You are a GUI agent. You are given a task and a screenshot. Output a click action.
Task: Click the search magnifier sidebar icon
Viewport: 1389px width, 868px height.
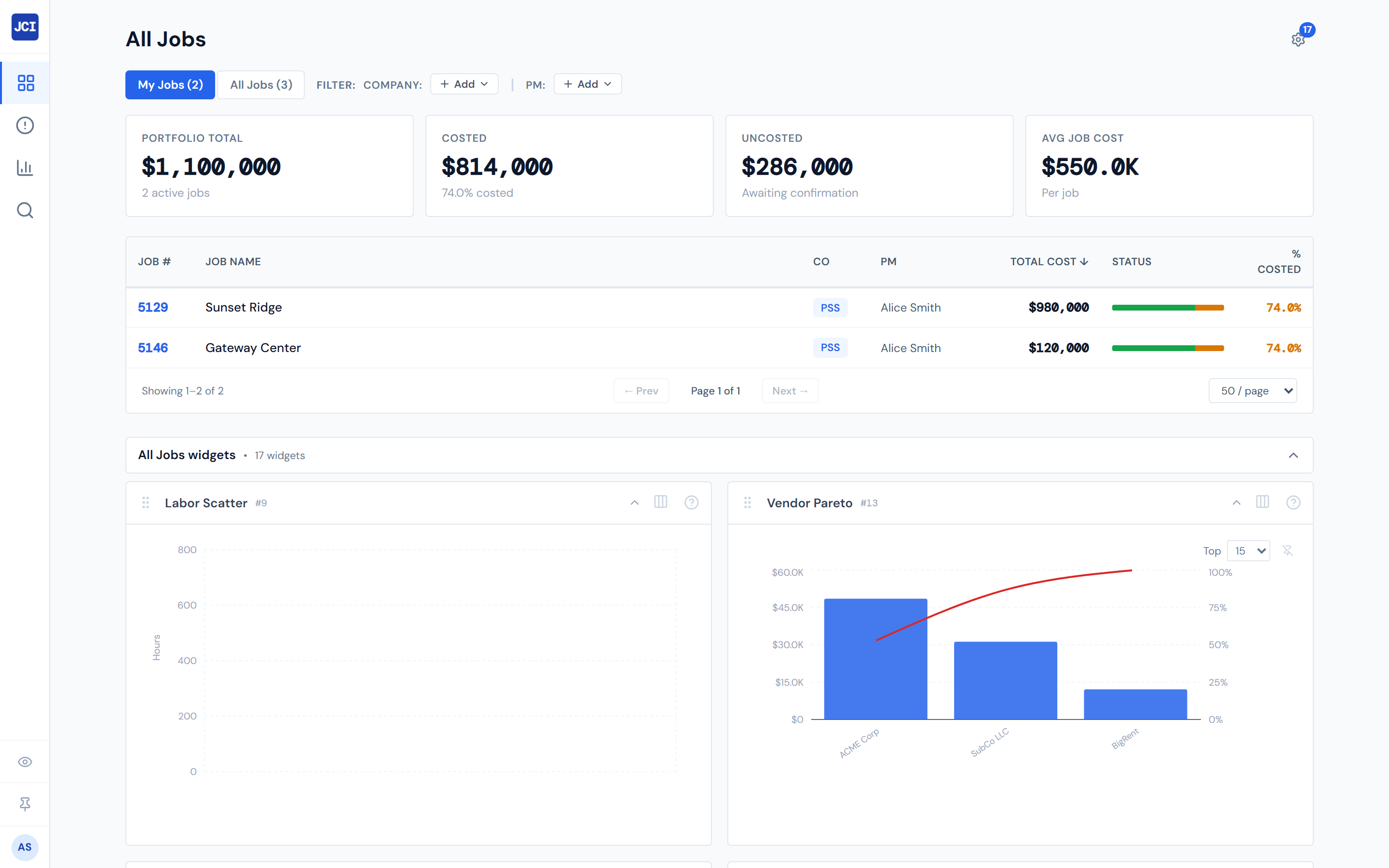pos(25,210)
